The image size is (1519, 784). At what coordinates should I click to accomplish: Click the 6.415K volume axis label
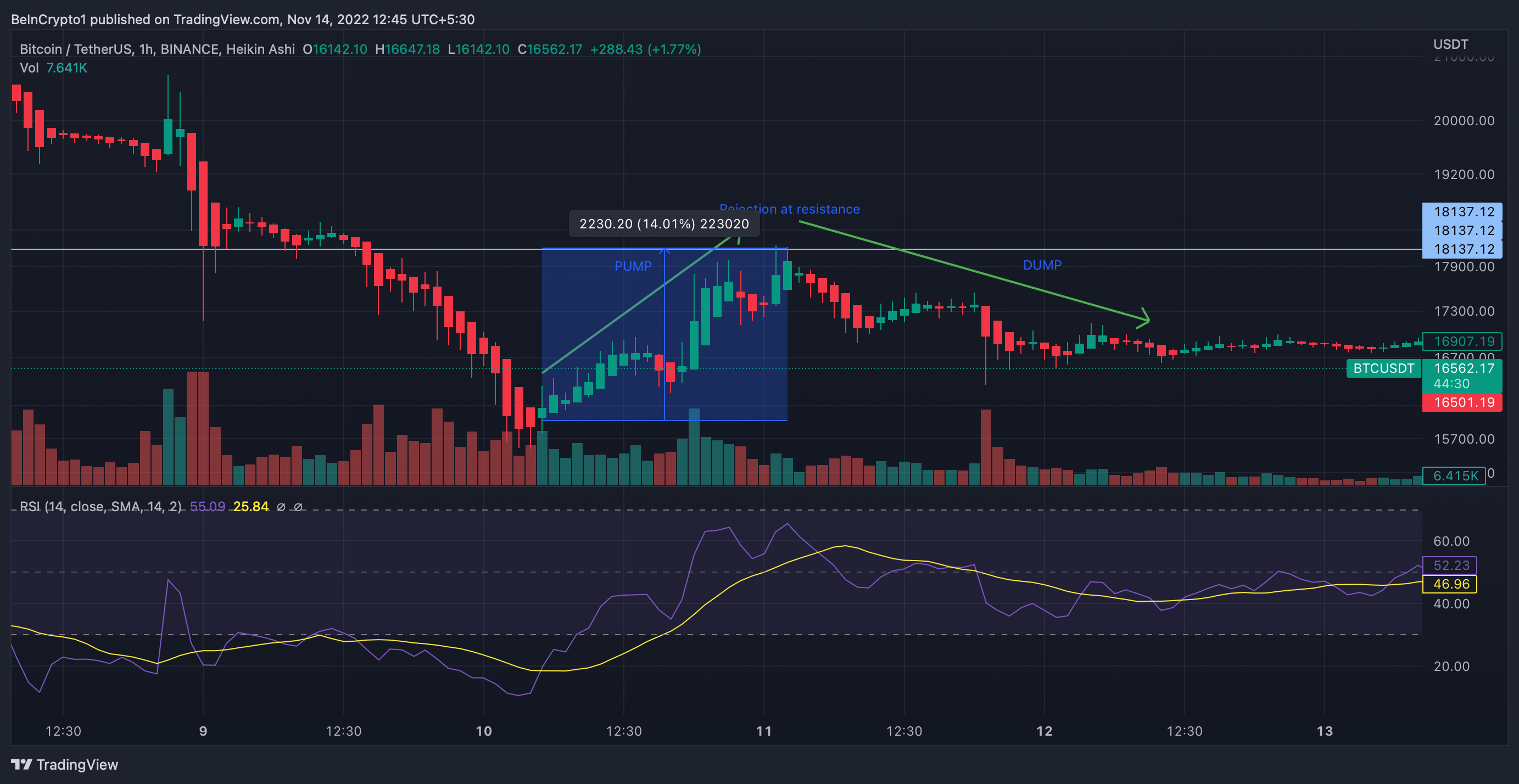coord(1455,475)
